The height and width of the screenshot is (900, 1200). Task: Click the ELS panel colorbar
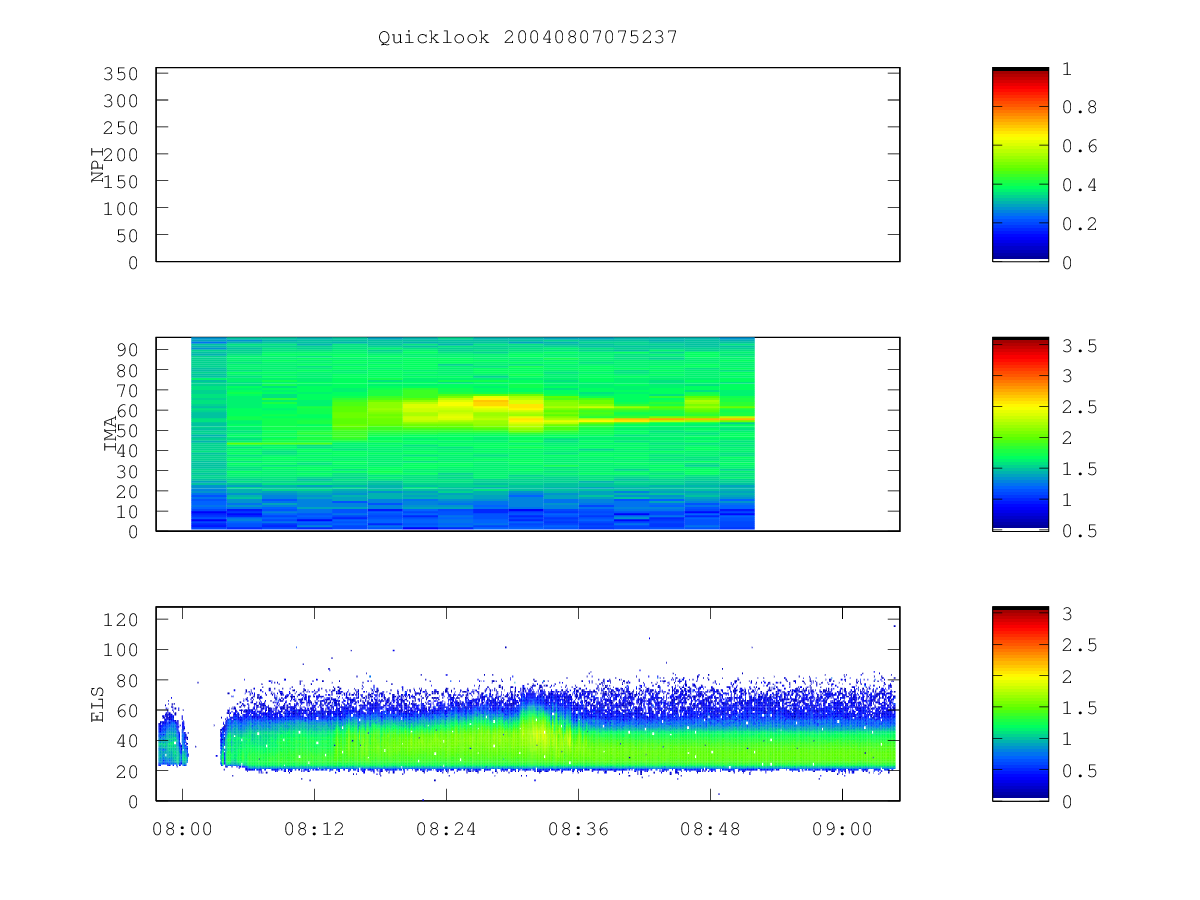(x=1020, y=703)
